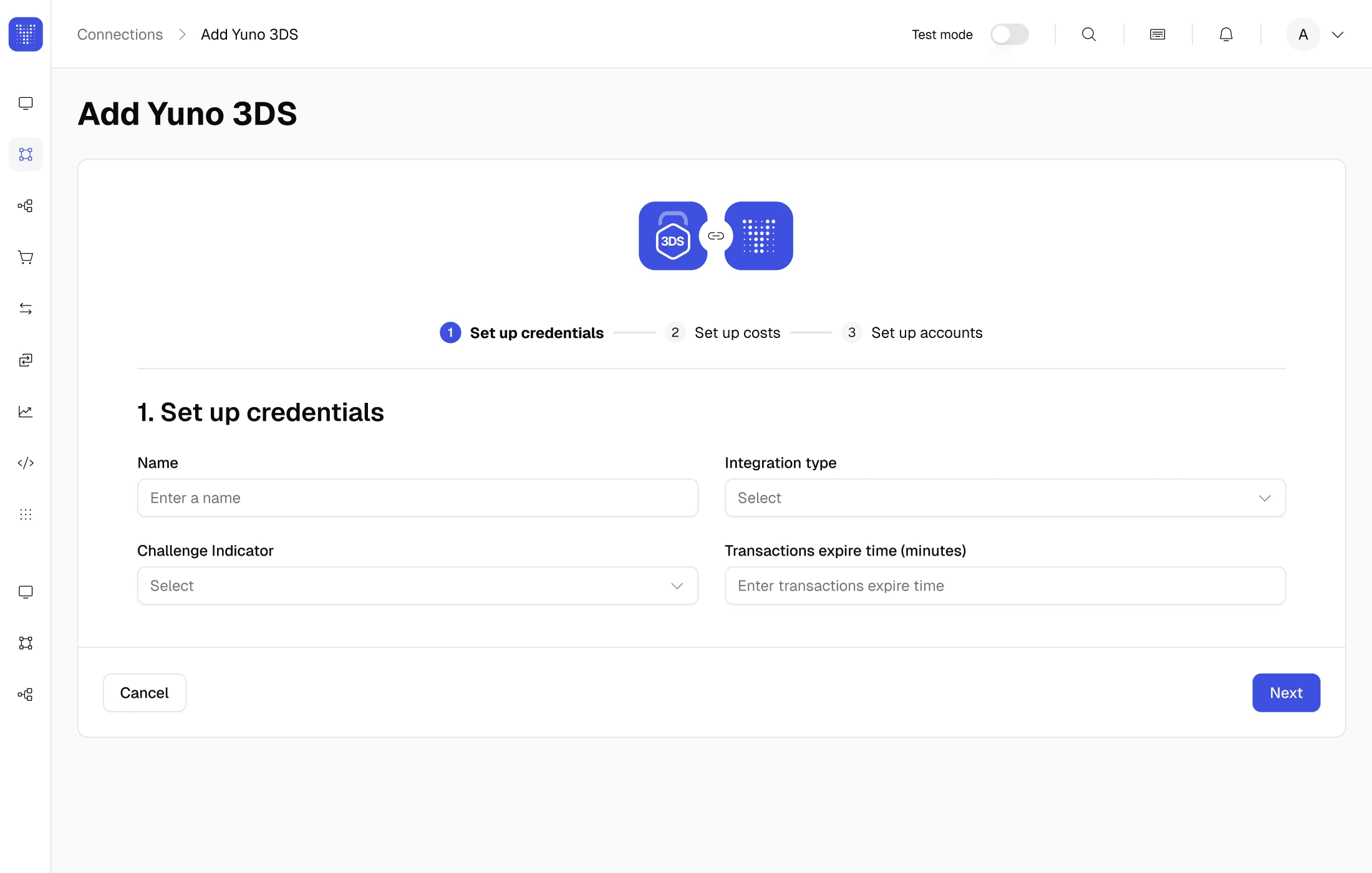The width and height of the screenshot is (1372, 873).
Task: Click the Connections breadcrumb link
Action: click(x=120, y=34)
